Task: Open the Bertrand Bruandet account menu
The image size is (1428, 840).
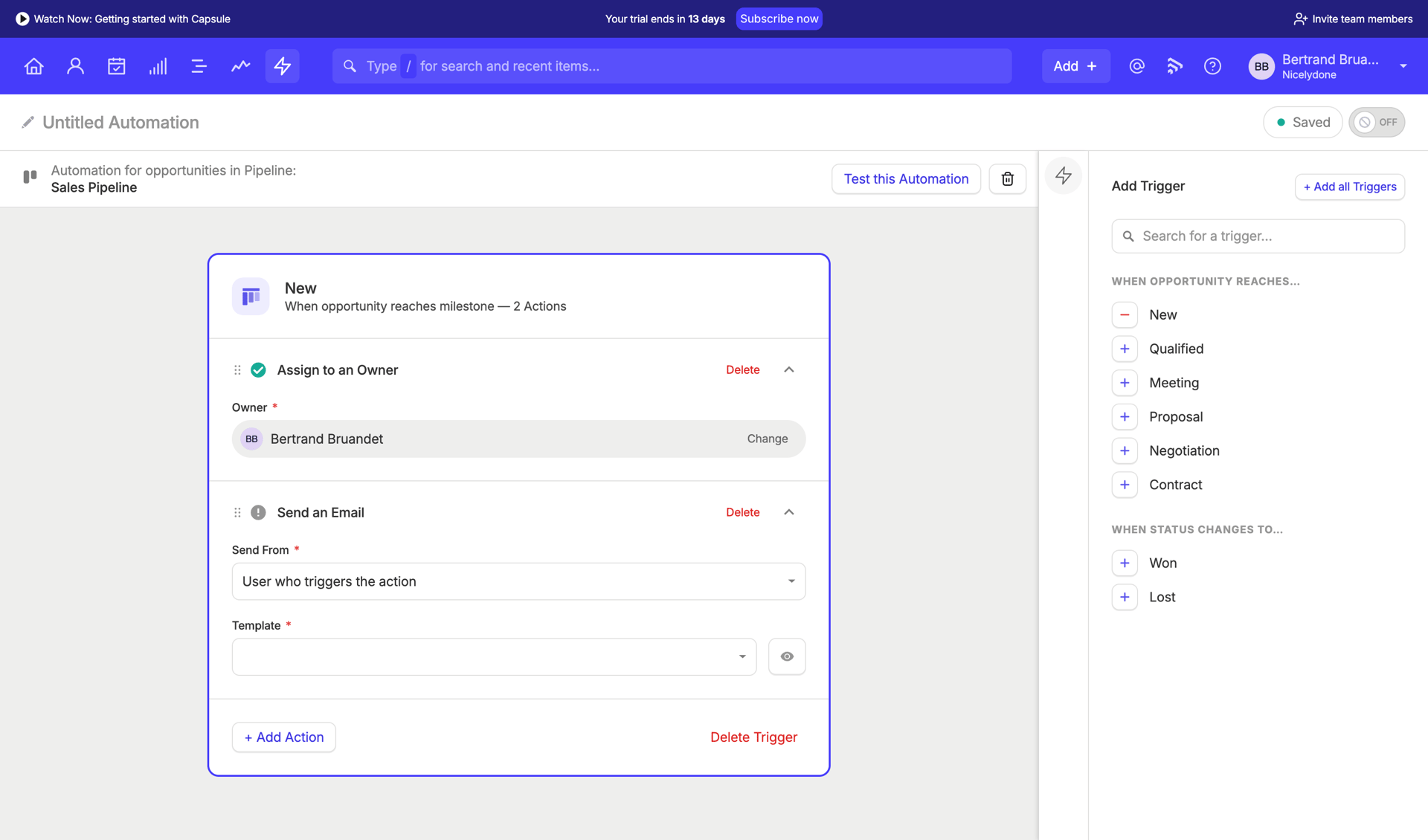Action: pos(1330,65)
